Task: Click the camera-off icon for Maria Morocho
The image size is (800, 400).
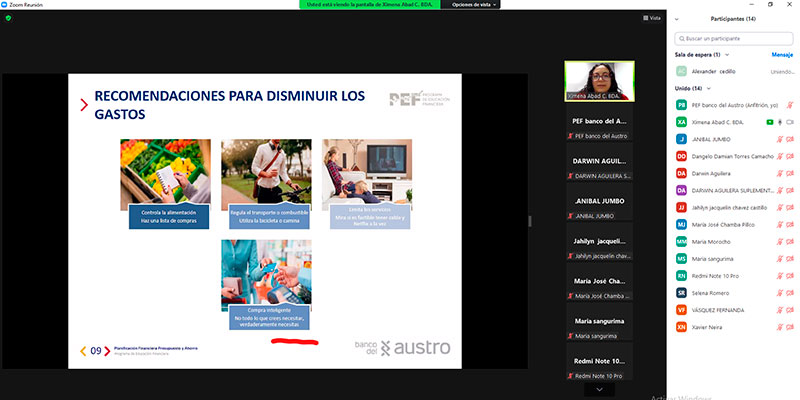Action: pos(790,242)
